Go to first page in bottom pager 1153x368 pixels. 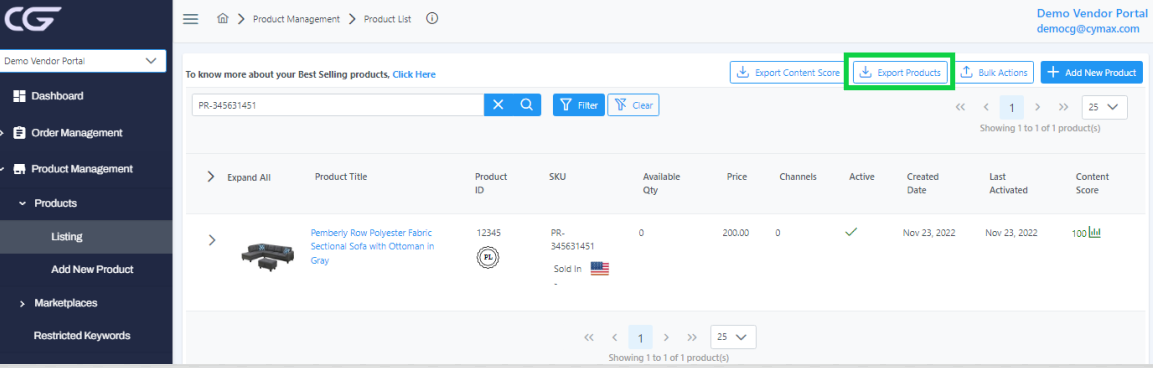[x=588, y=337]
